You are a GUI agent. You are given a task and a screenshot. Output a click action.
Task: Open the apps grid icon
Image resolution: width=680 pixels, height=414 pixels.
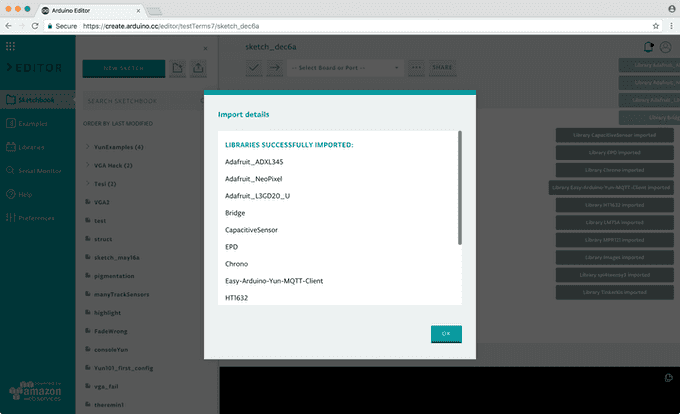(12, 47)
